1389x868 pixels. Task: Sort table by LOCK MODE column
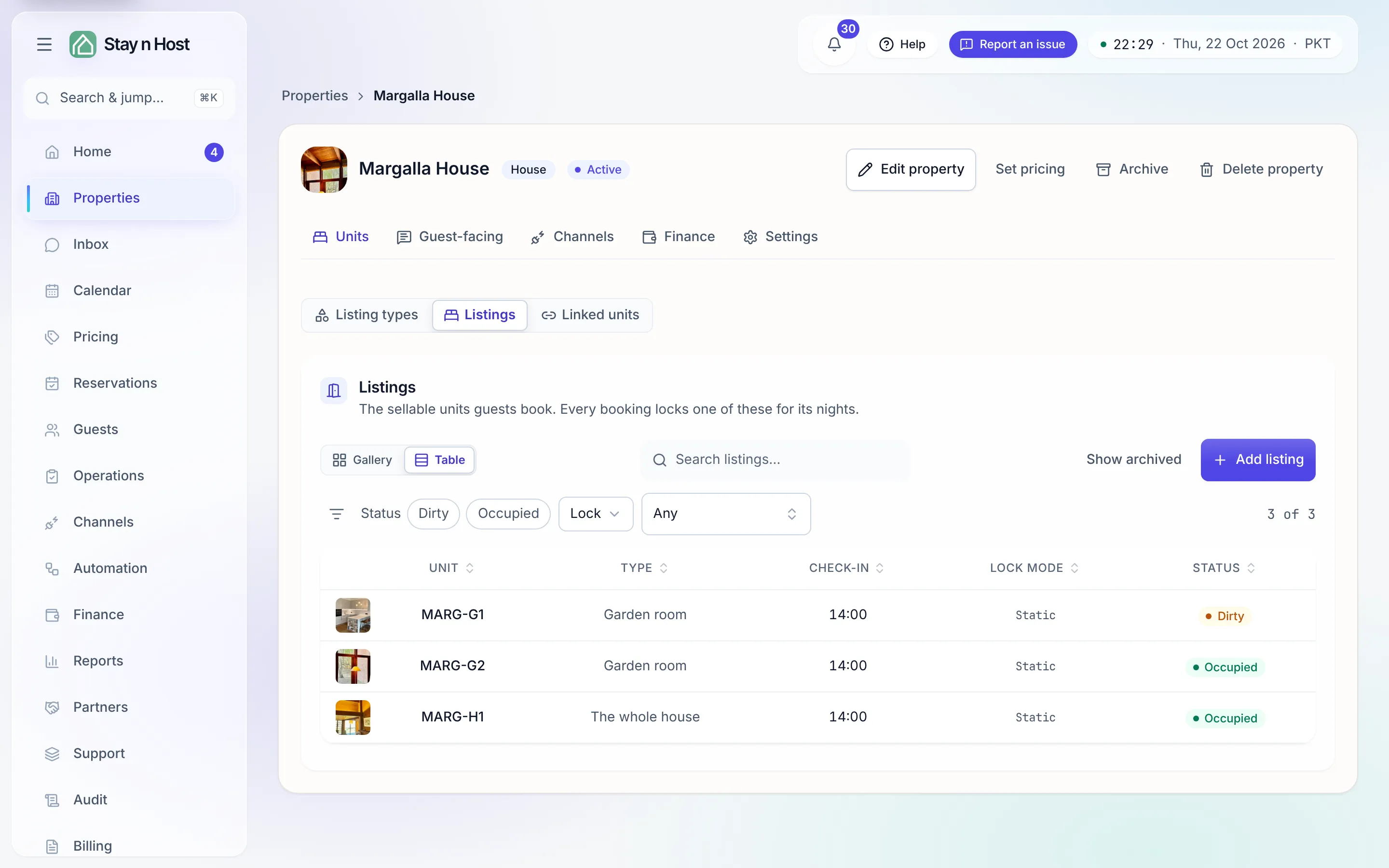pos(1035,569)
